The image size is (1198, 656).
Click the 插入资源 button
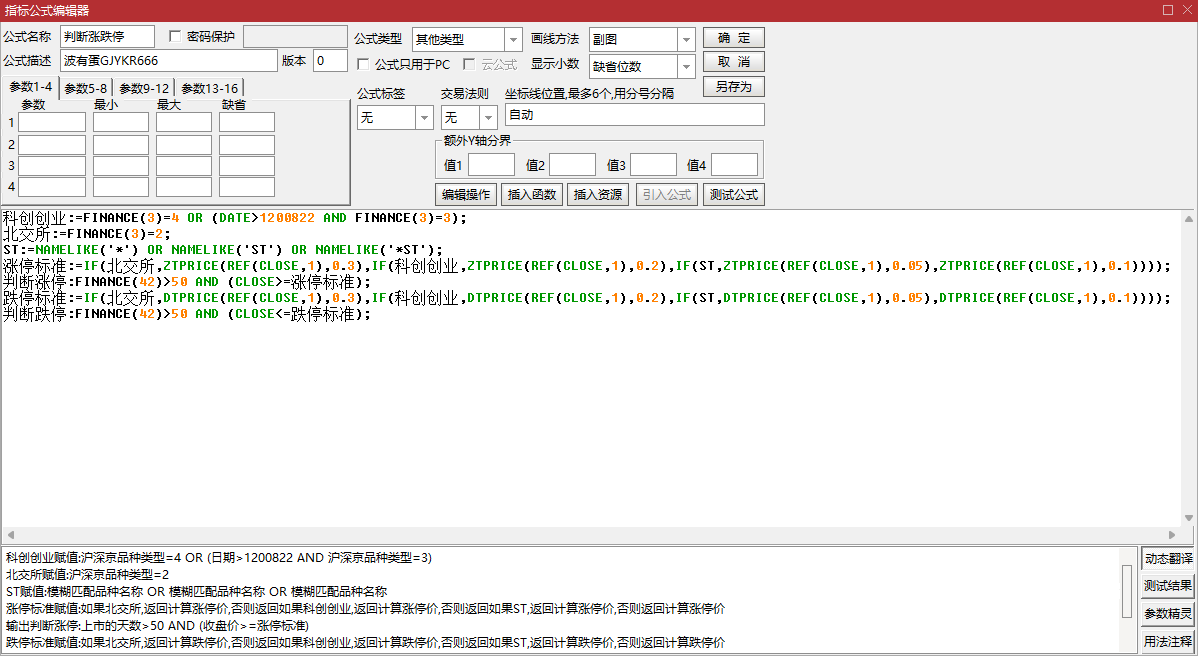tap(597, 195)
